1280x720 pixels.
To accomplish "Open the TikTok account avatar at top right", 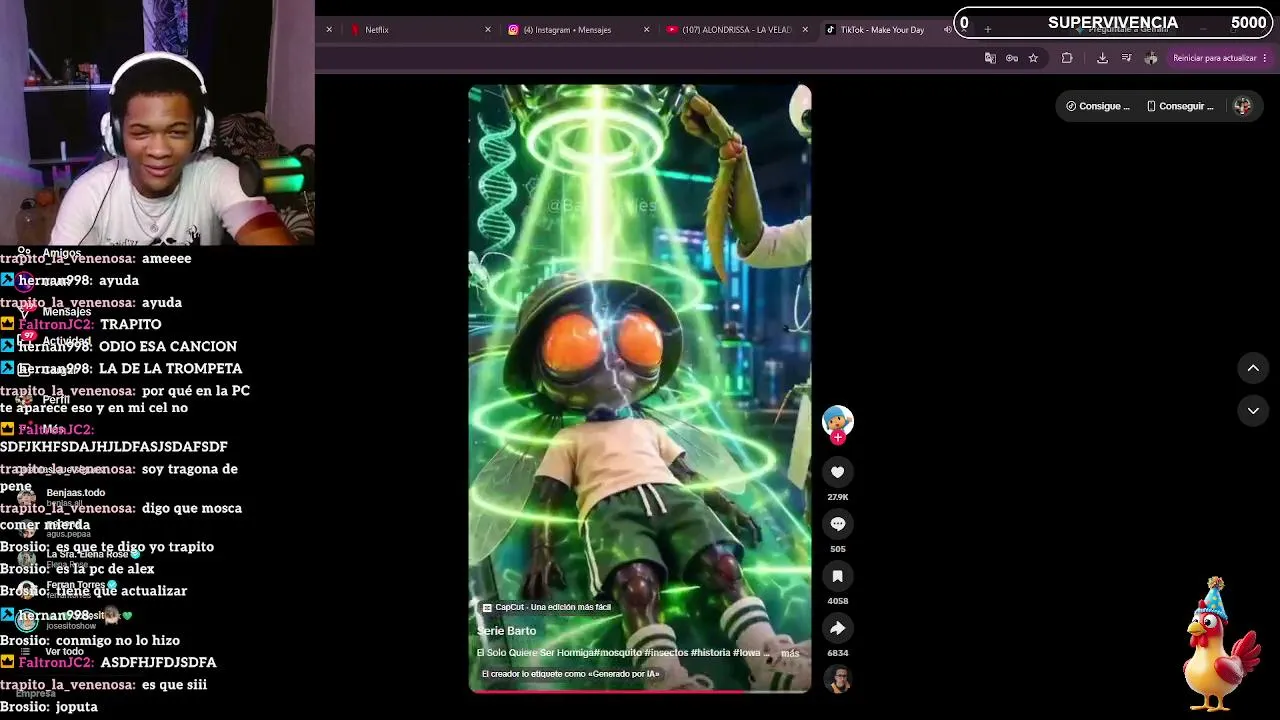I will tap(1242, 106).
